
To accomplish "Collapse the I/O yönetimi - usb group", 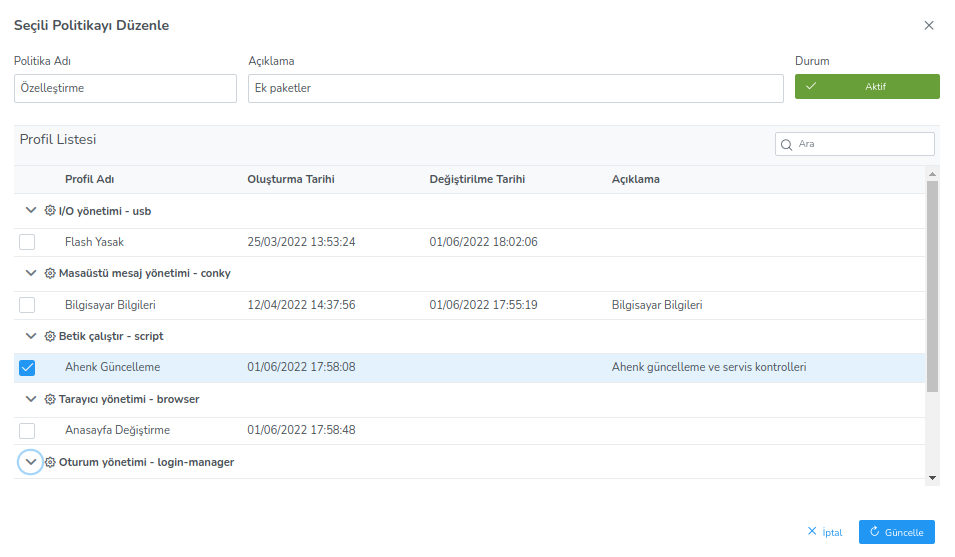I will click(x=29, y=211).
